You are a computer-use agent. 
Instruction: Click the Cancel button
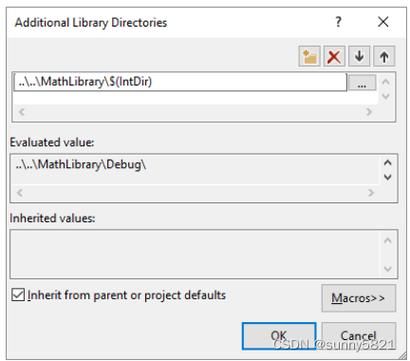(359, 336)
